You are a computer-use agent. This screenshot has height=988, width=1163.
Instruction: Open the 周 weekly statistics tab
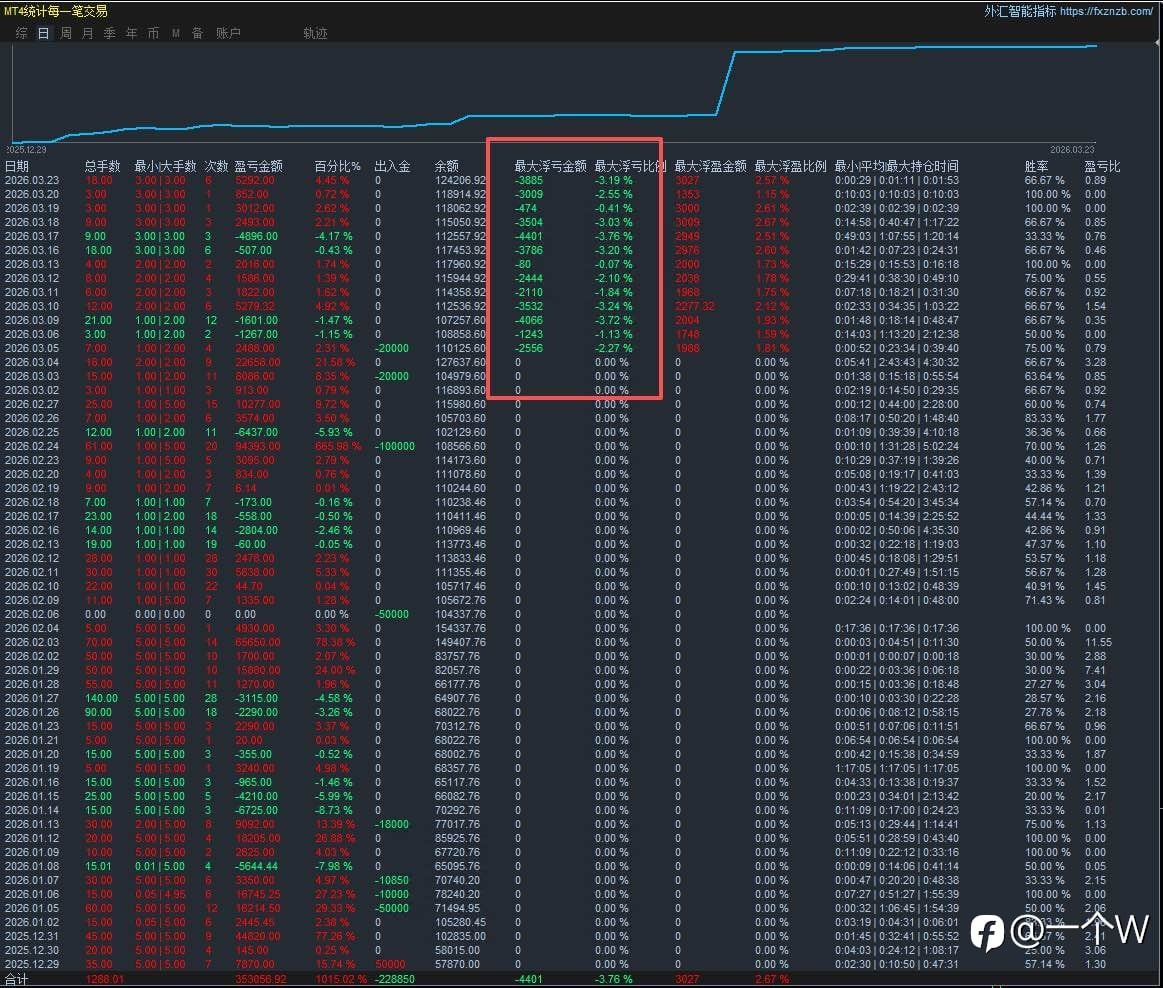[66, 33]
